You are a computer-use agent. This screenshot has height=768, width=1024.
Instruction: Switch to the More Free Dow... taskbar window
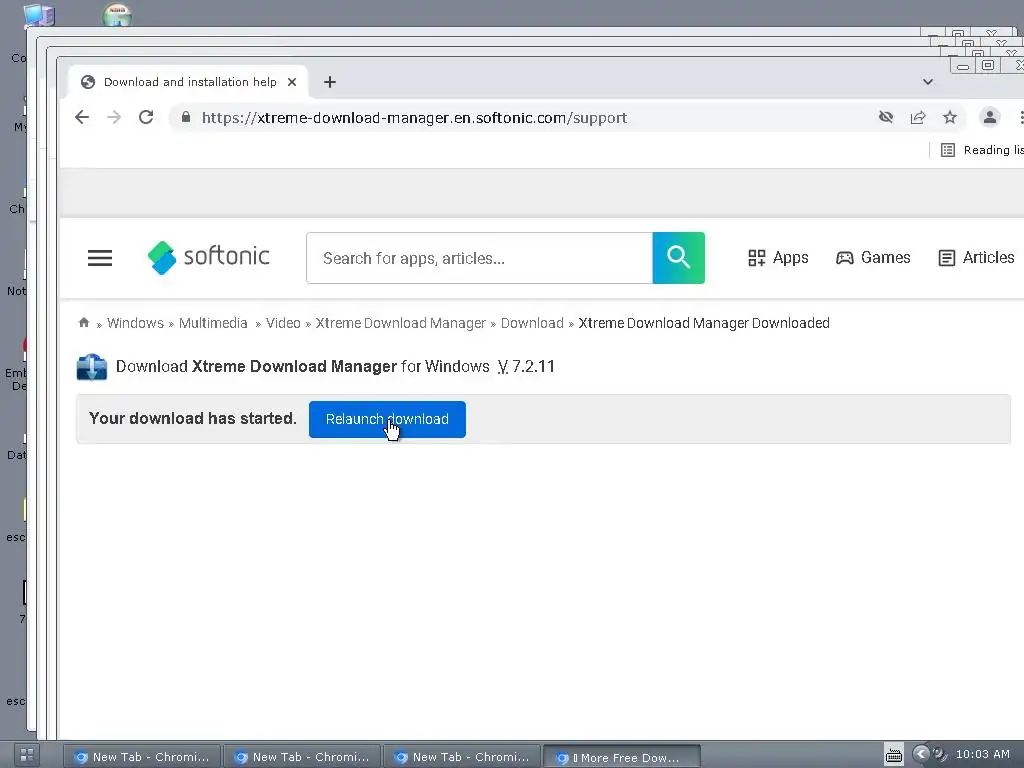(x=622, y=758)
